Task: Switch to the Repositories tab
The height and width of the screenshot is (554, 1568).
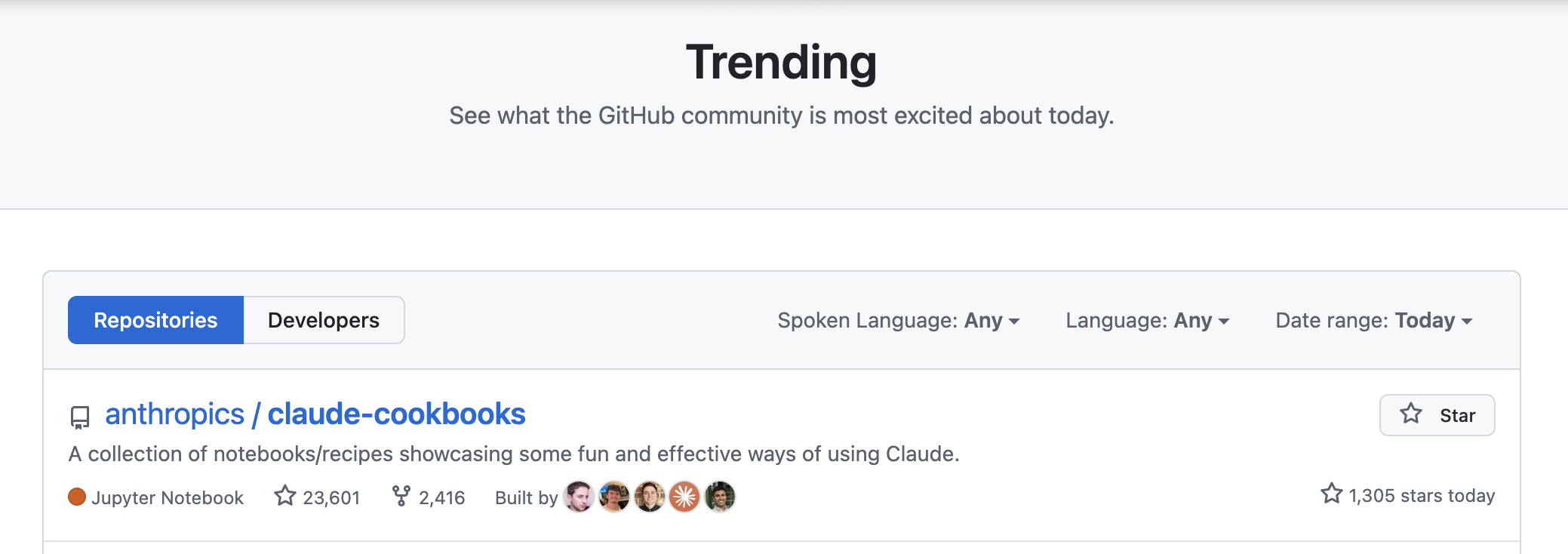Action: [x=155, y=320]
